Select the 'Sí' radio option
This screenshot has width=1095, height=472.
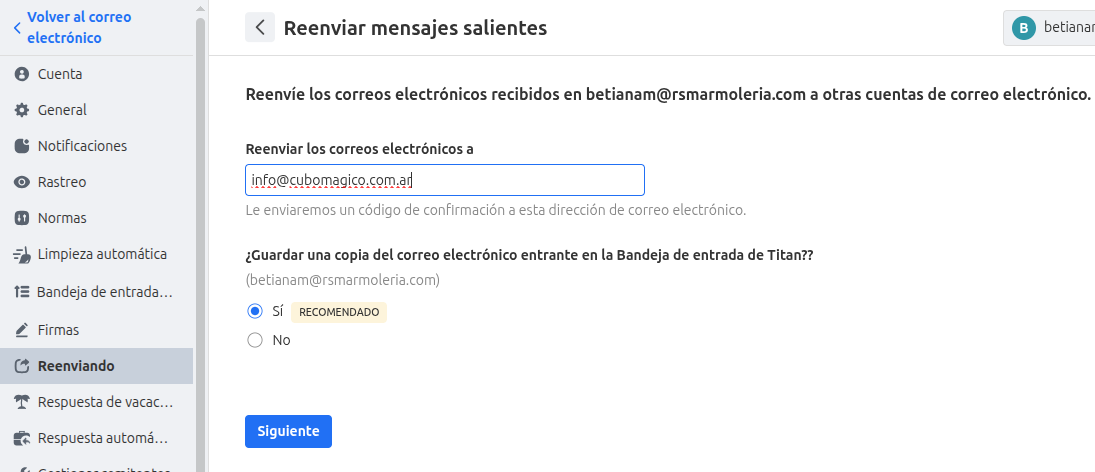254,311
